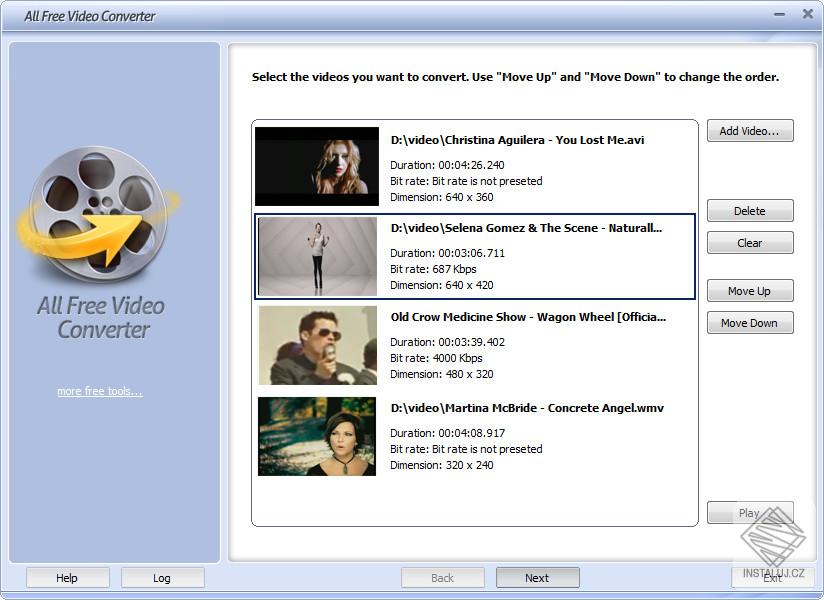The image size is (824, 600).
Task: Click the Add Video button
Action: pyautogui.click(x=750, y=130)
